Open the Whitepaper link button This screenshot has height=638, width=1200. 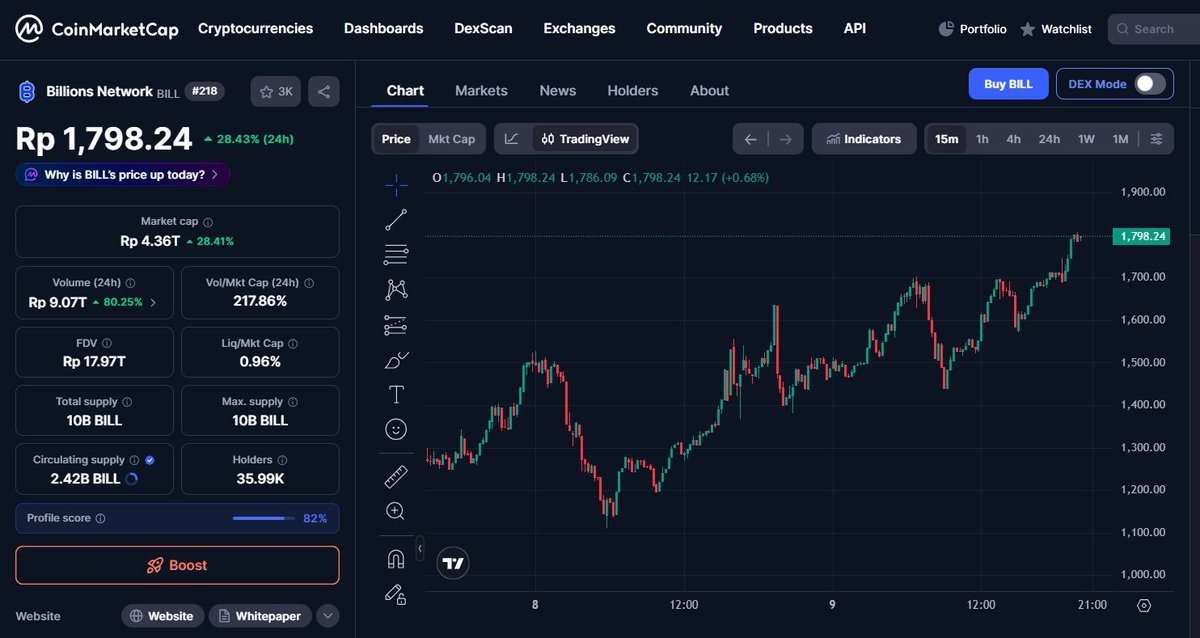tap(260, 616)
